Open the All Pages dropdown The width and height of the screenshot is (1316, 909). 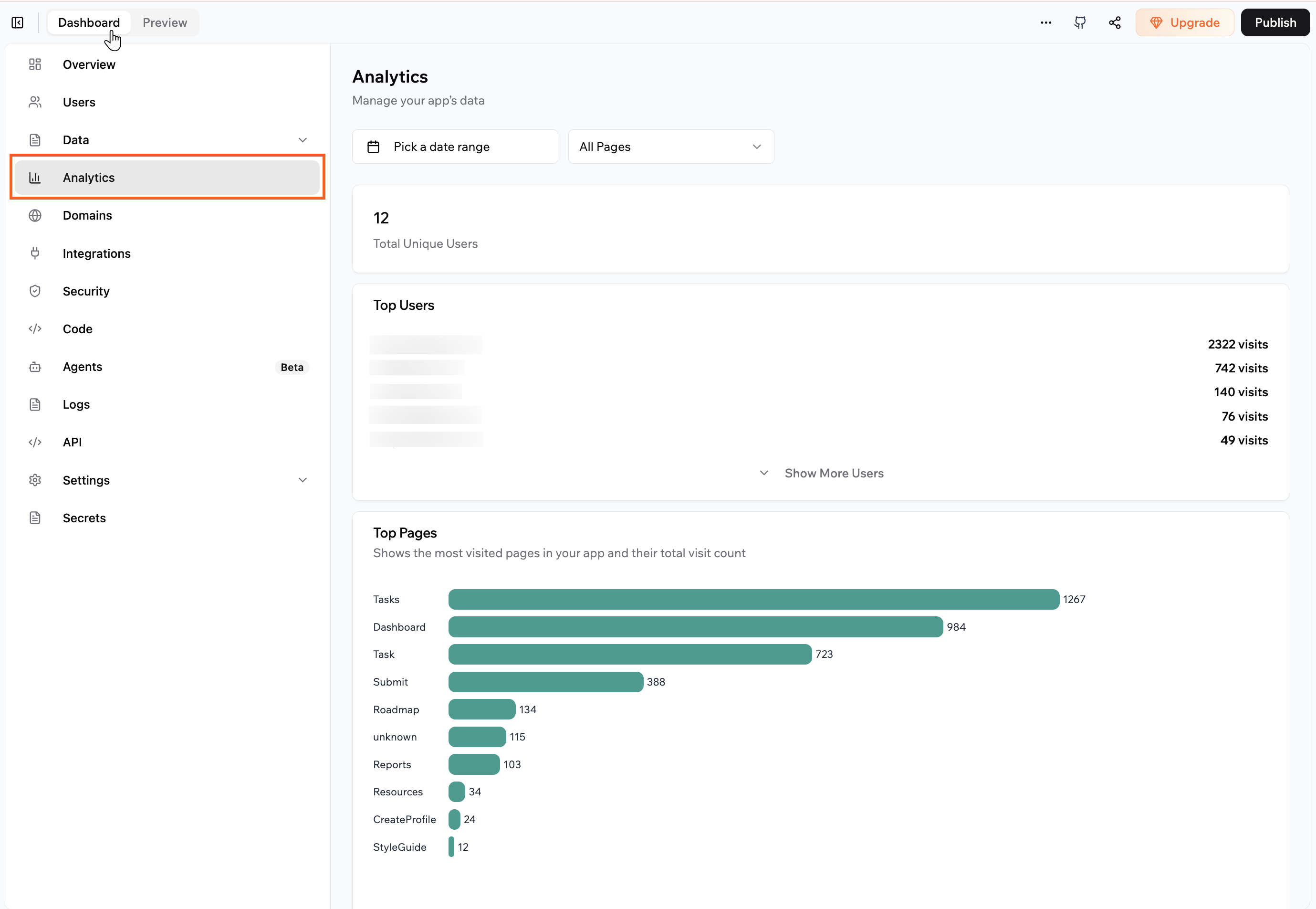coord(670,147)
